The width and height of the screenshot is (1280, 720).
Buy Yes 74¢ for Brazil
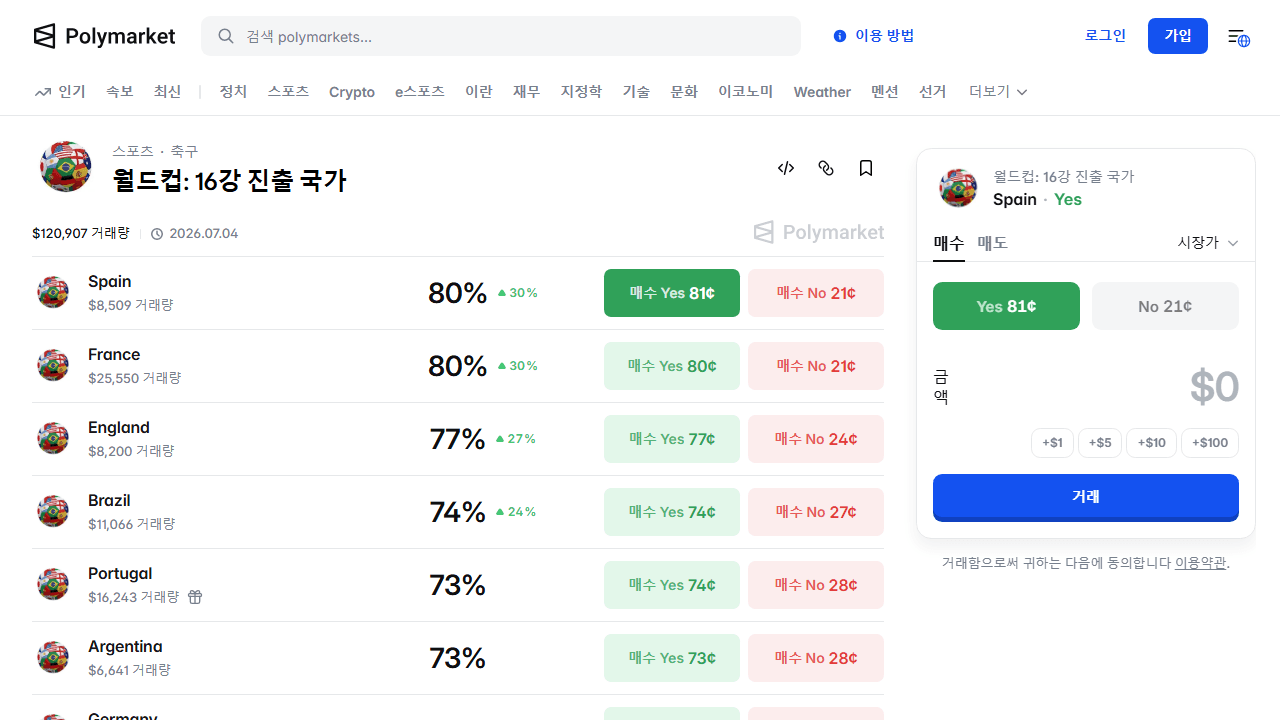point(672,512)
